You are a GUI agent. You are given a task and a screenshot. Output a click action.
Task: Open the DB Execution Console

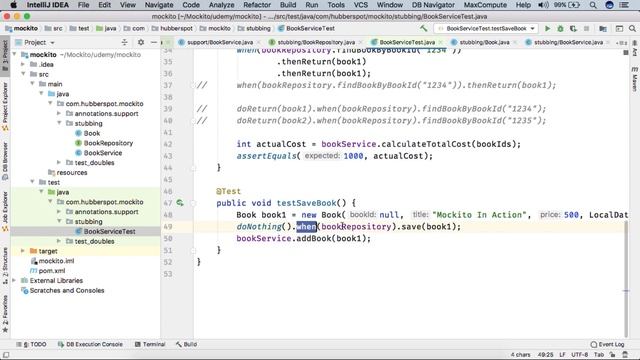(x=90, y=344)
